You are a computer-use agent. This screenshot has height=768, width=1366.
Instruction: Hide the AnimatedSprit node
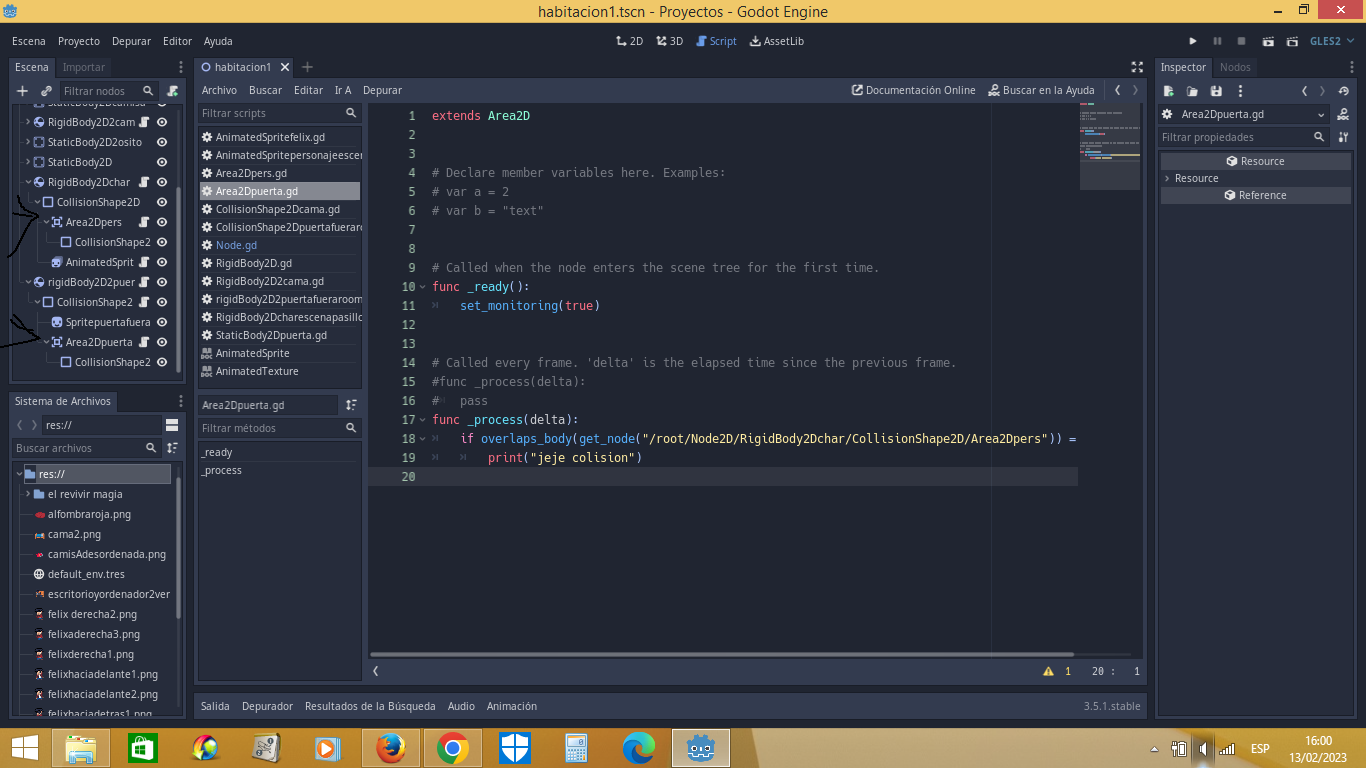[x=162, y=262]
